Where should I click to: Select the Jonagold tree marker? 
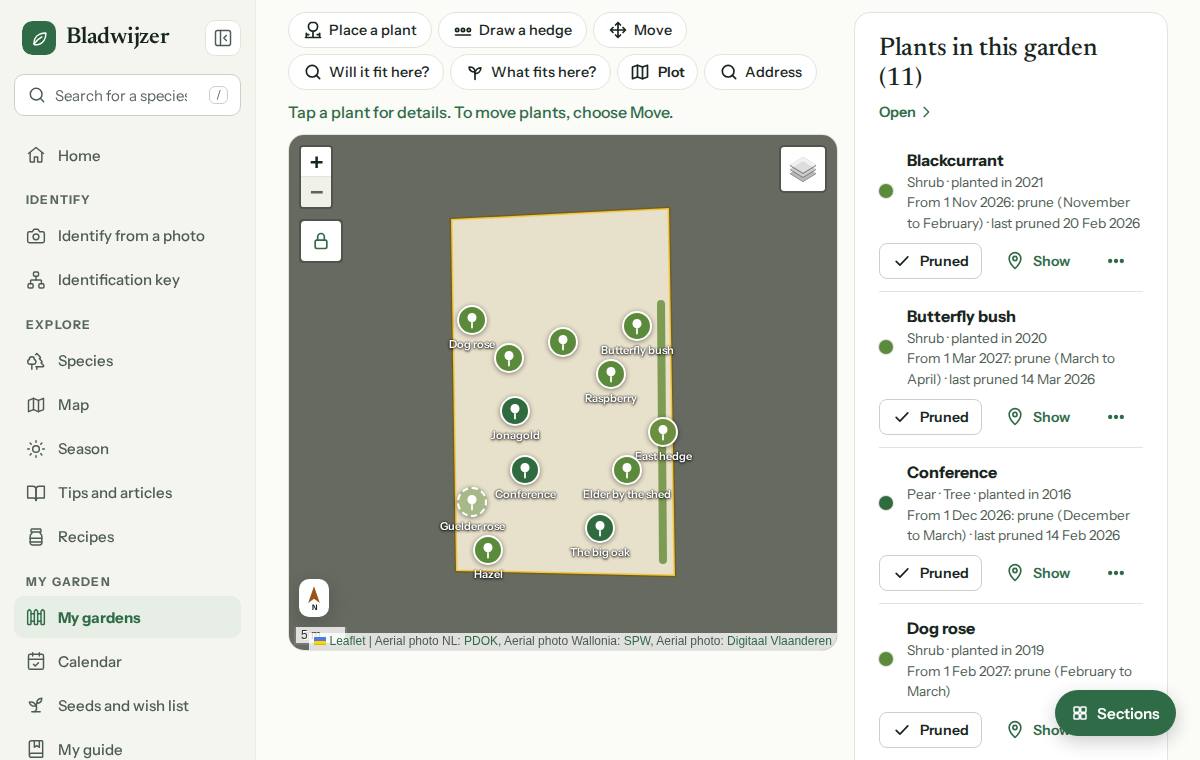click(515, 411)
